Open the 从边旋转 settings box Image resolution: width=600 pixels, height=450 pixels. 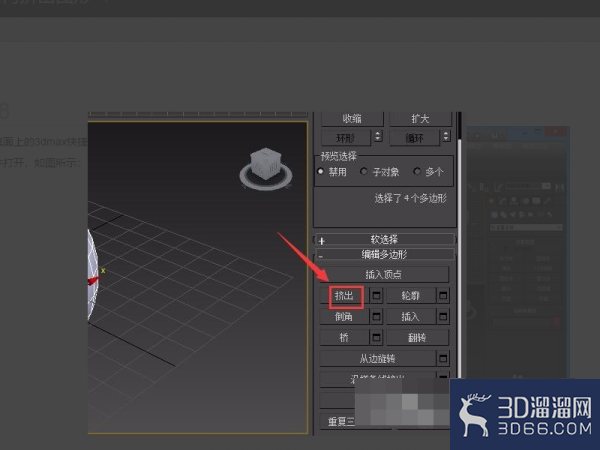443,359
